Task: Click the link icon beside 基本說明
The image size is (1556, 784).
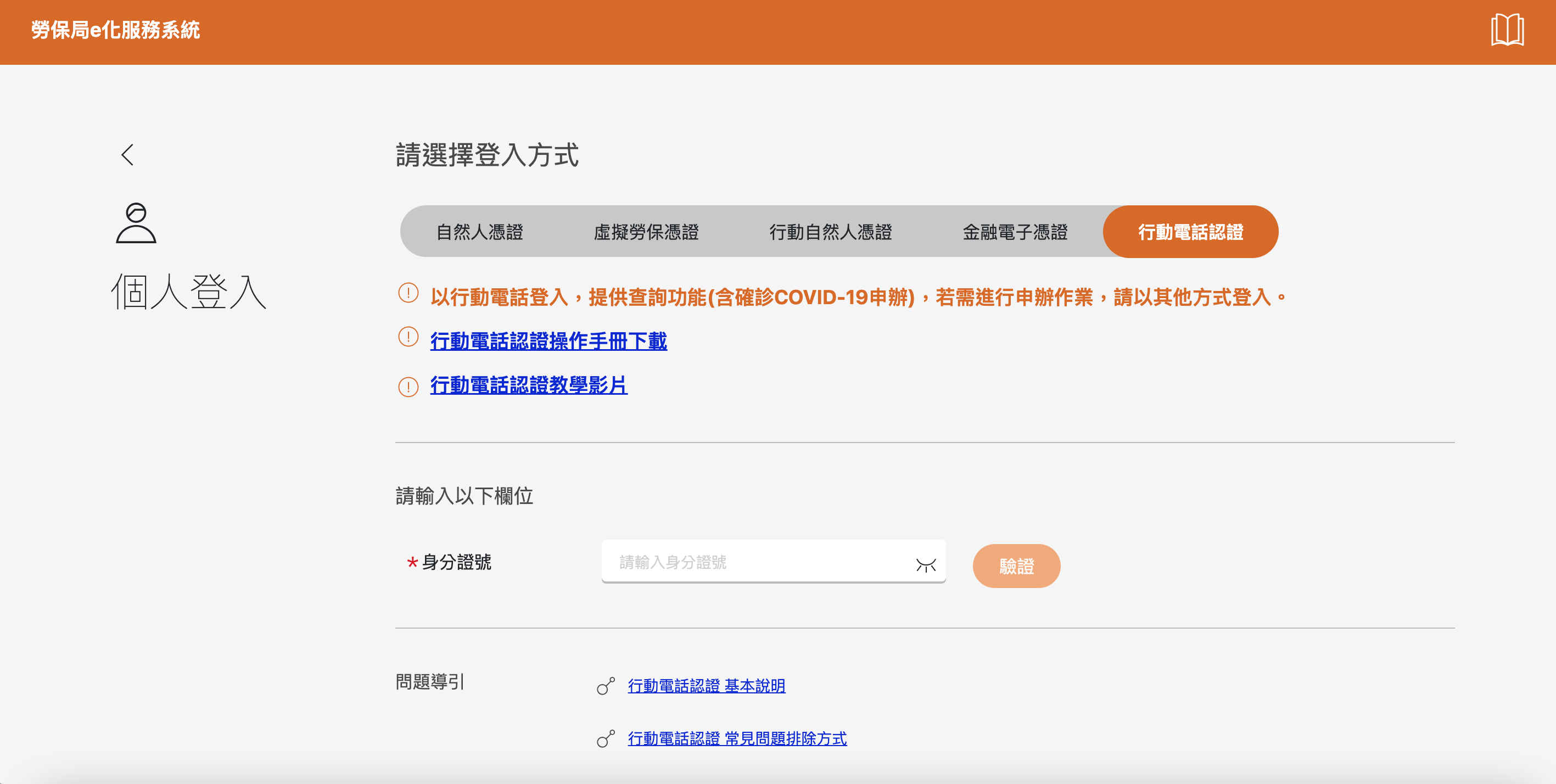Action: pos(605,686)
